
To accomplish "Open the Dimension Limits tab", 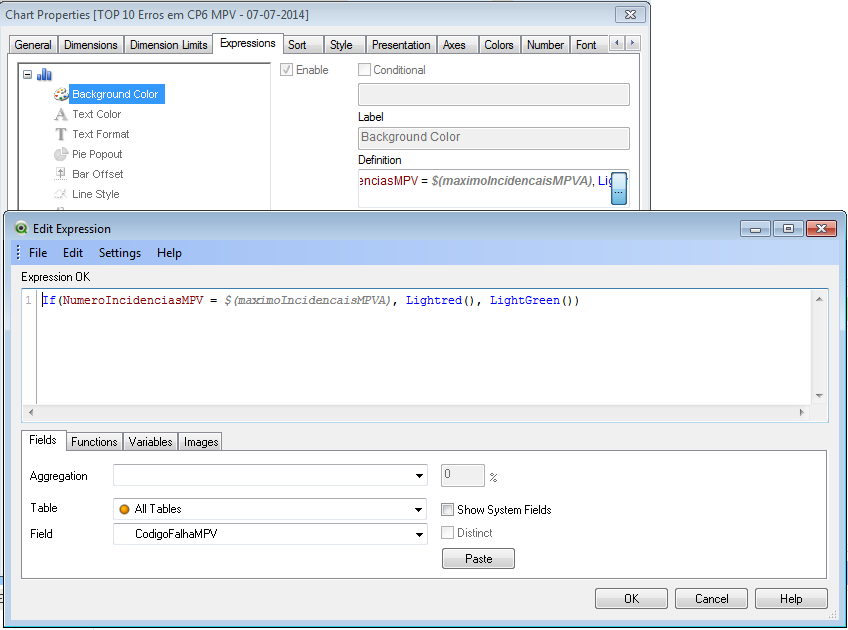I will tap(168, 45).
